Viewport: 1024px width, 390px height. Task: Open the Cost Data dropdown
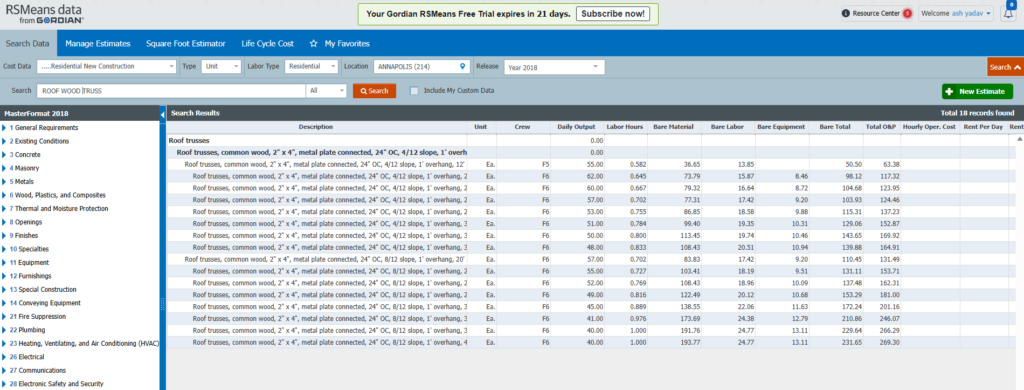tap(106, 67)
